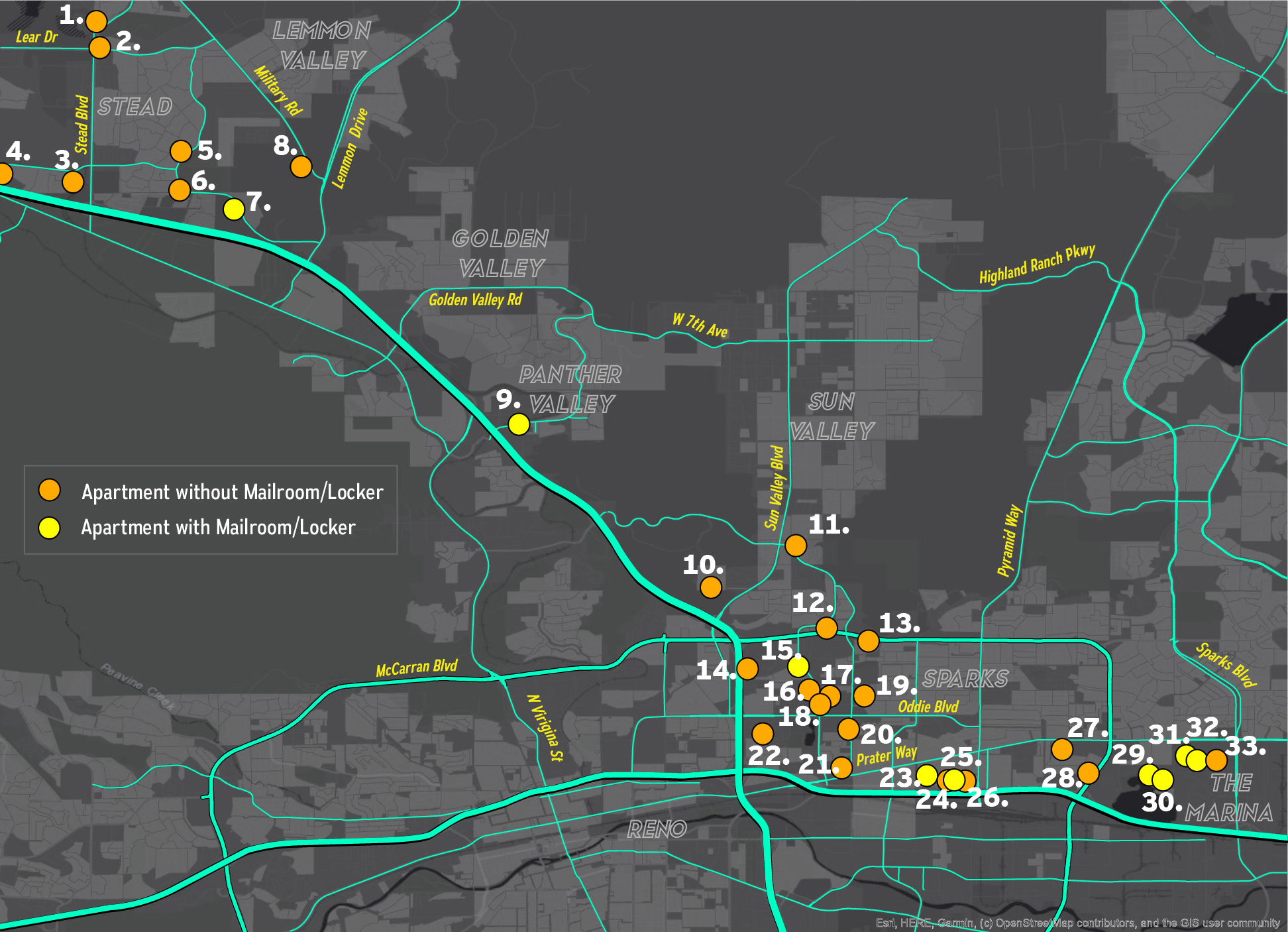Click the yellow legend swatch with Mailroom/Locker

(49, 528)
